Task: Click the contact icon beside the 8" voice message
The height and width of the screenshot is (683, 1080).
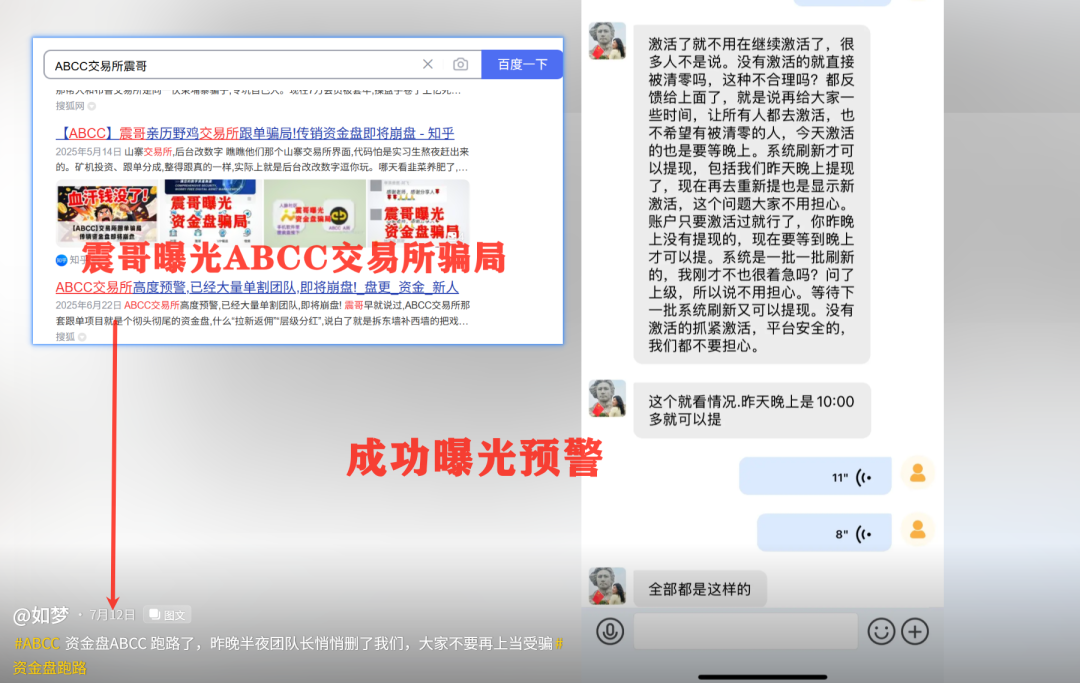Action: [x=917, y=532]
